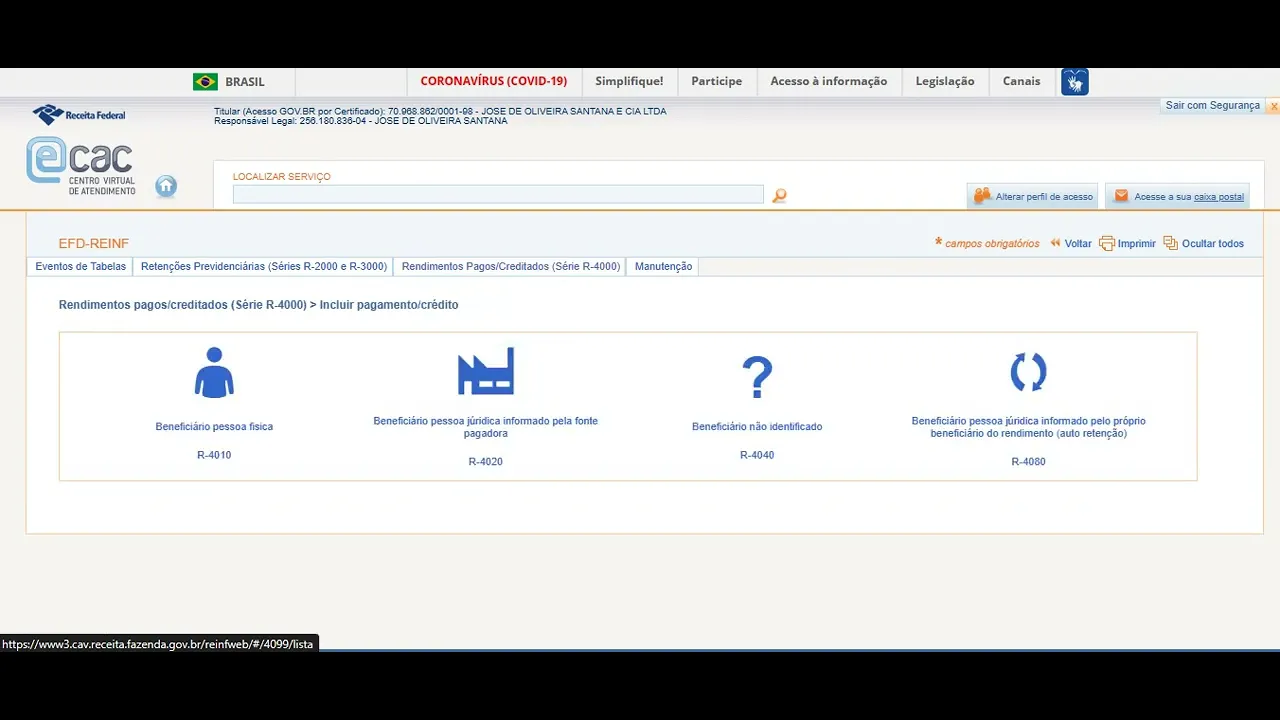Click the Voltar link
Screen dimensions: 1280x720
(1078, 243)
